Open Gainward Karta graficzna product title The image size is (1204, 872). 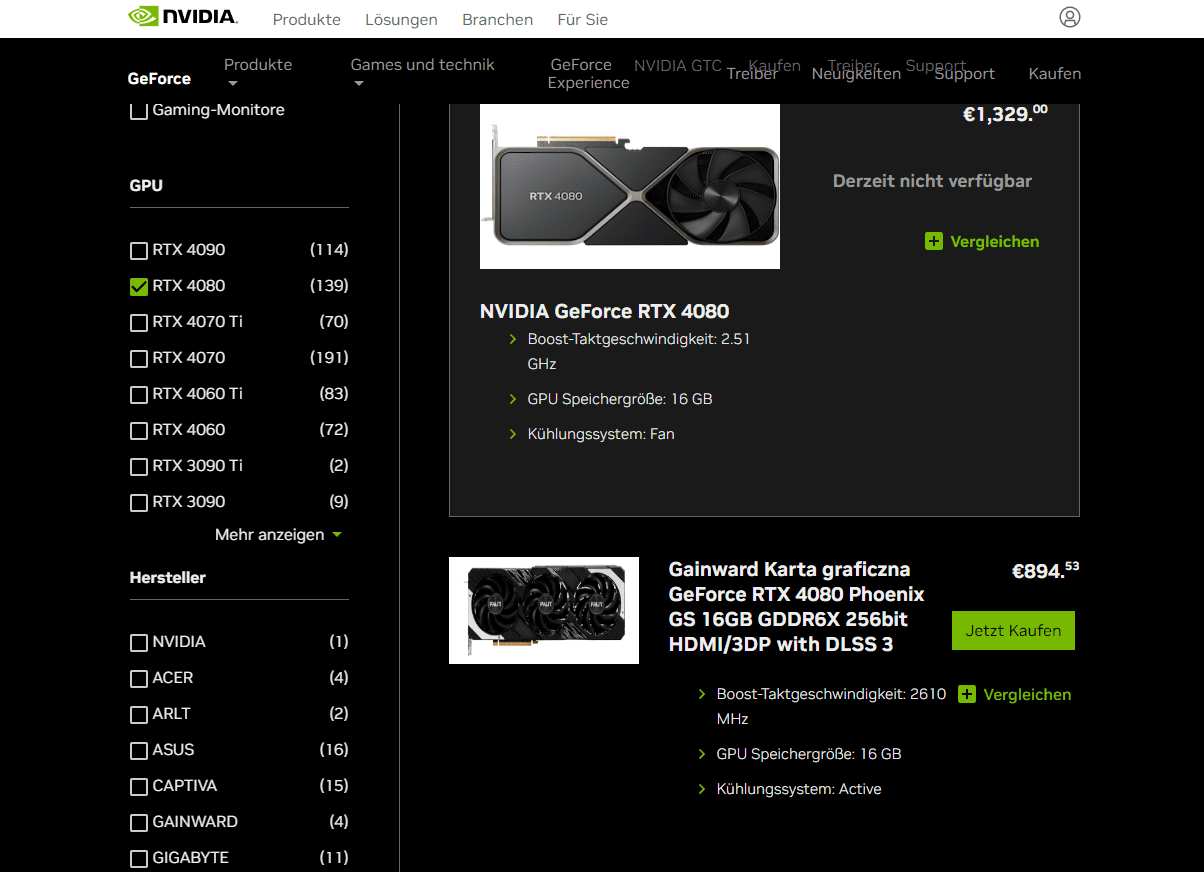797,607
